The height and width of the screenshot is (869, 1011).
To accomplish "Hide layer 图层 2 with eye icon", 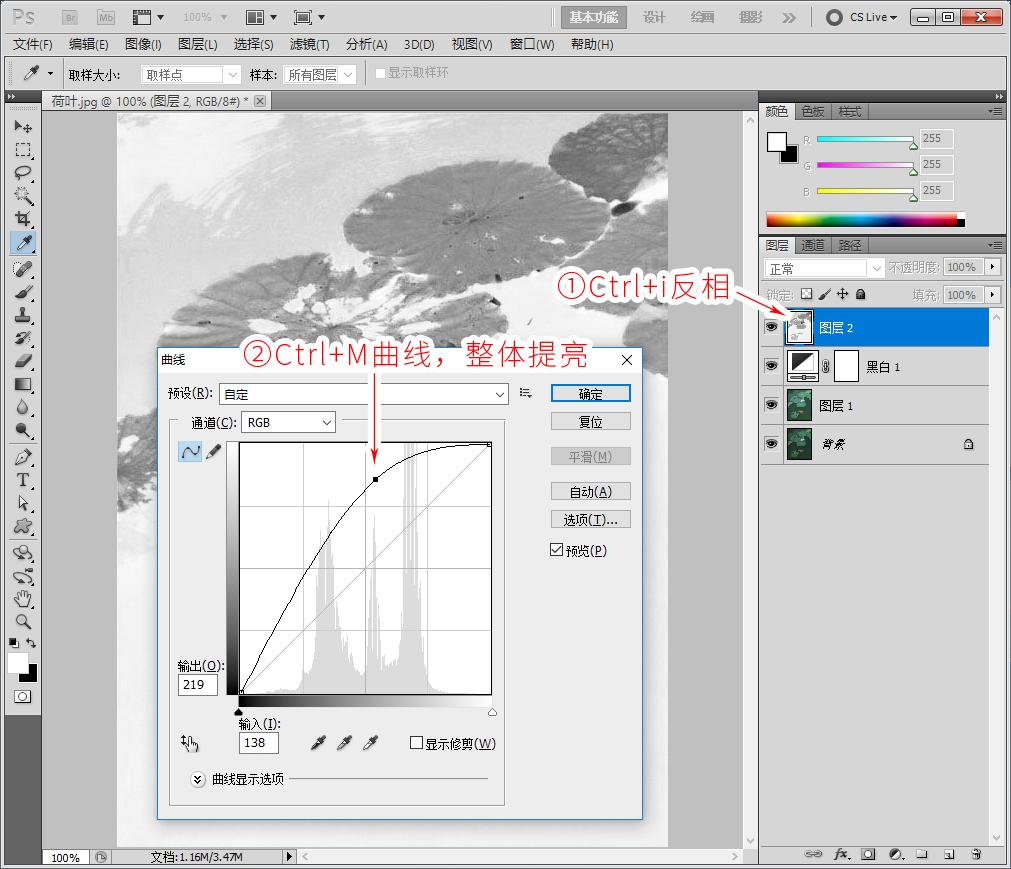I will 771,327.
